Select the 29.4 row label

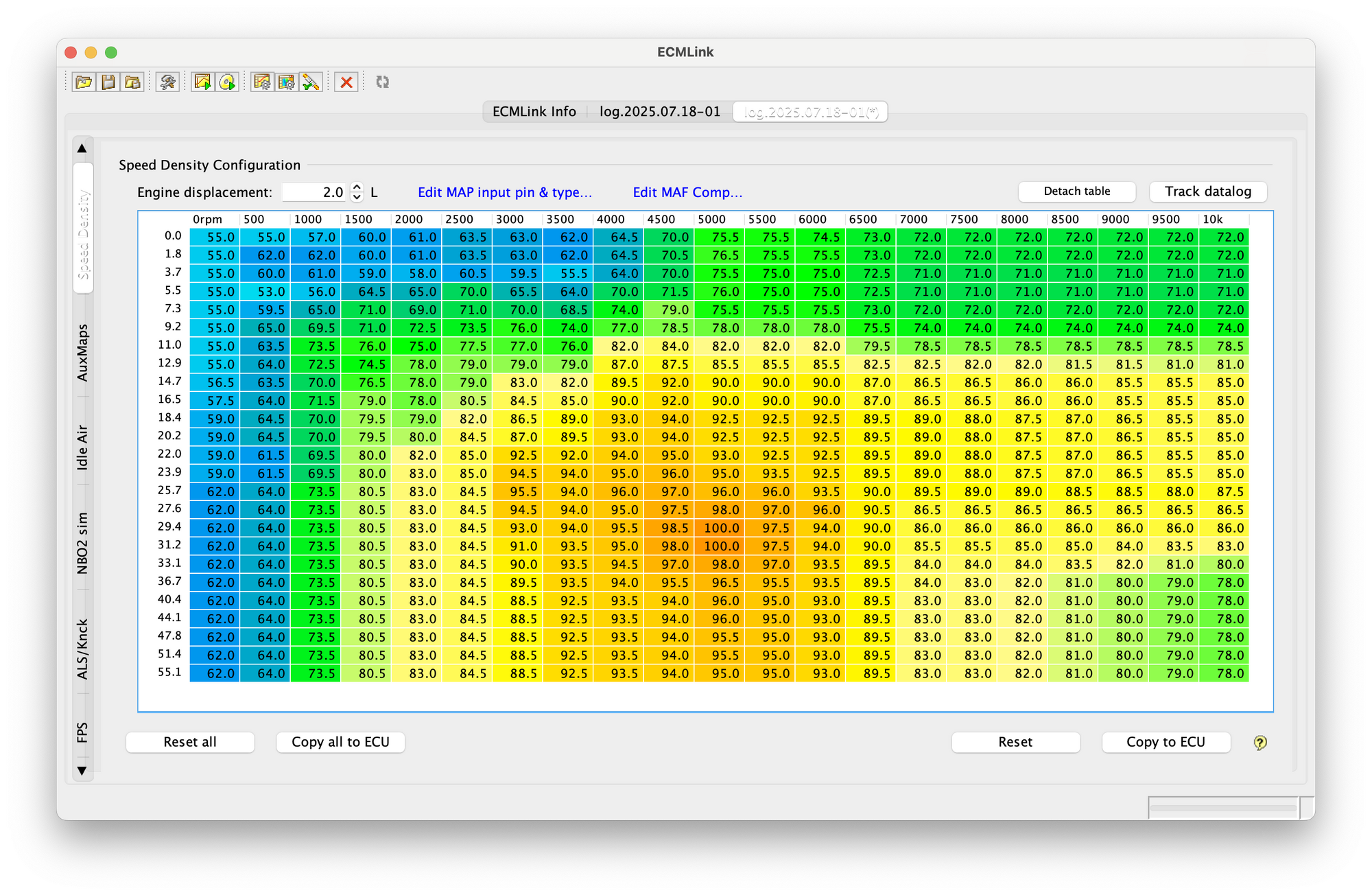pos(169,527)
